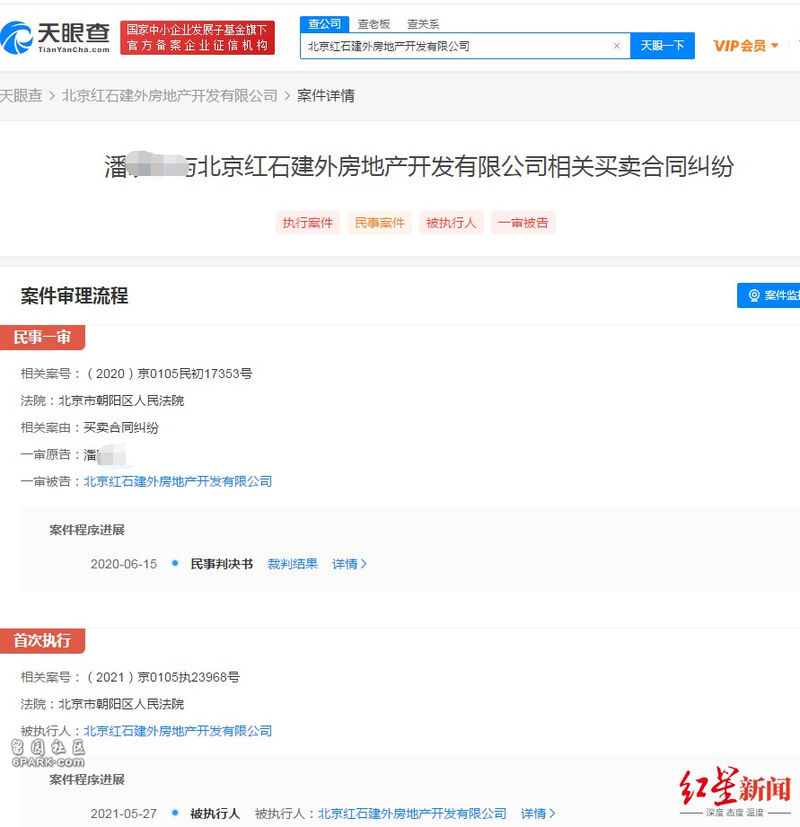Open the red 国家中小企业发展子基金 banner
The height and width of the screenshot is (827, 800).
tap(197, 37)
